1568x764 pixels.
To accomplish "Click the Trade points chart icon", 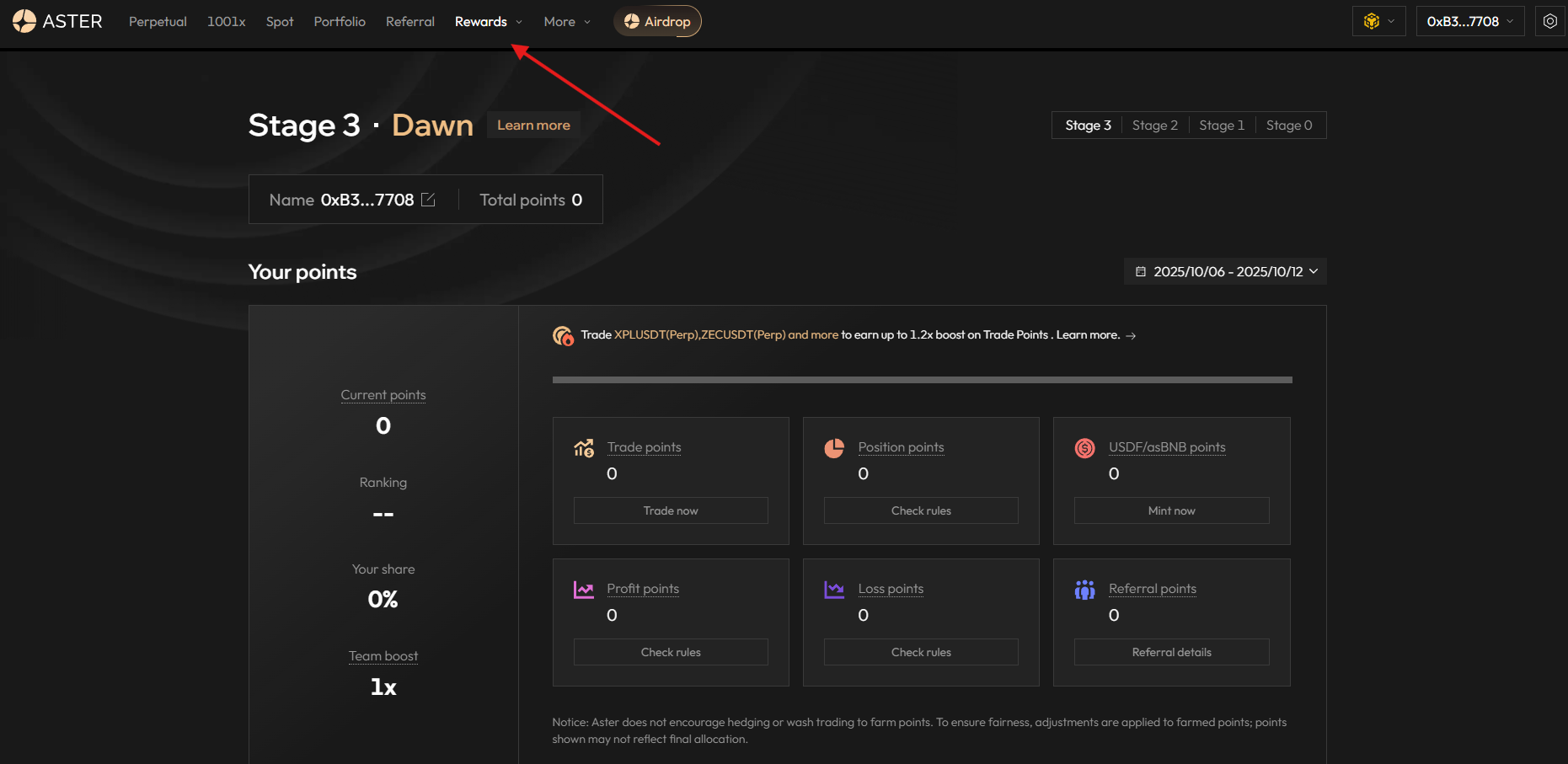I will [584, 448].
